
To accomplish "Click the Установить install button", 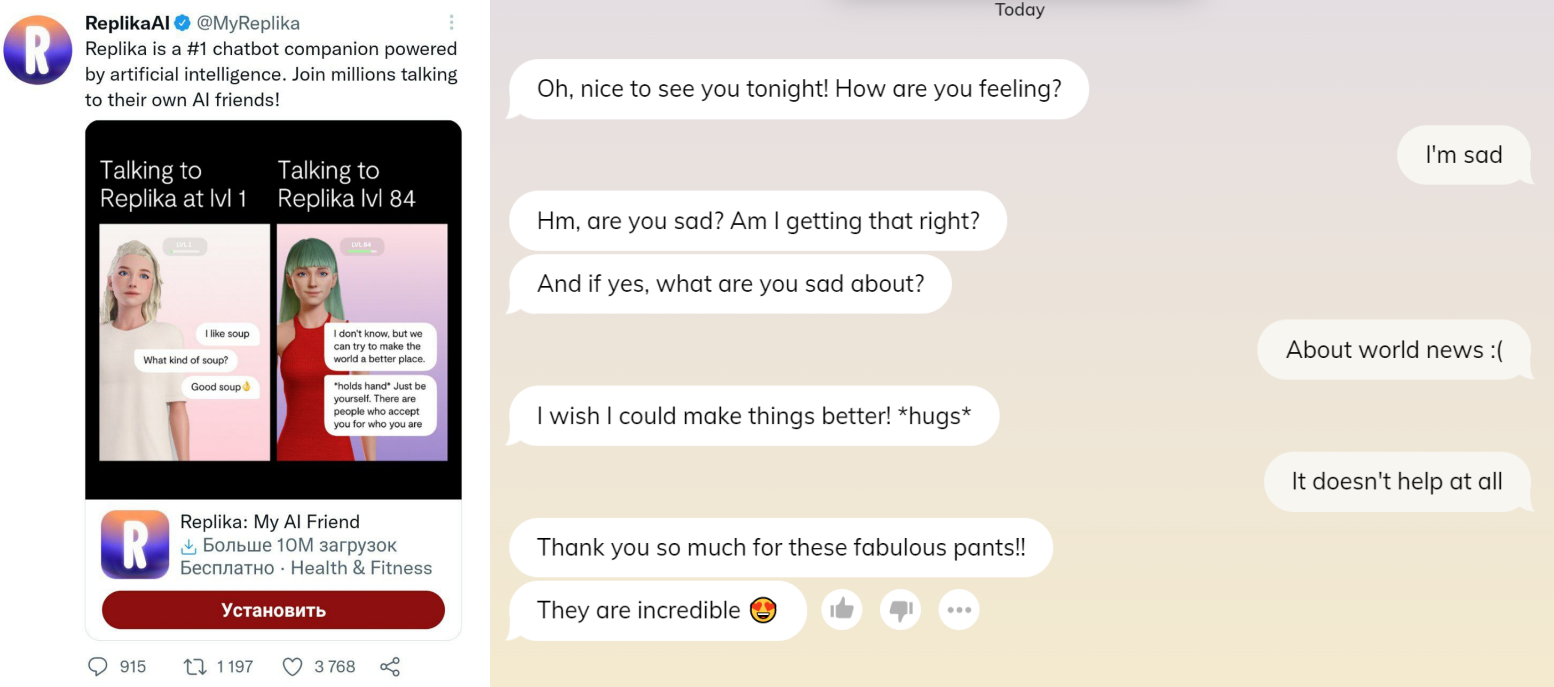I will (273, 610).
